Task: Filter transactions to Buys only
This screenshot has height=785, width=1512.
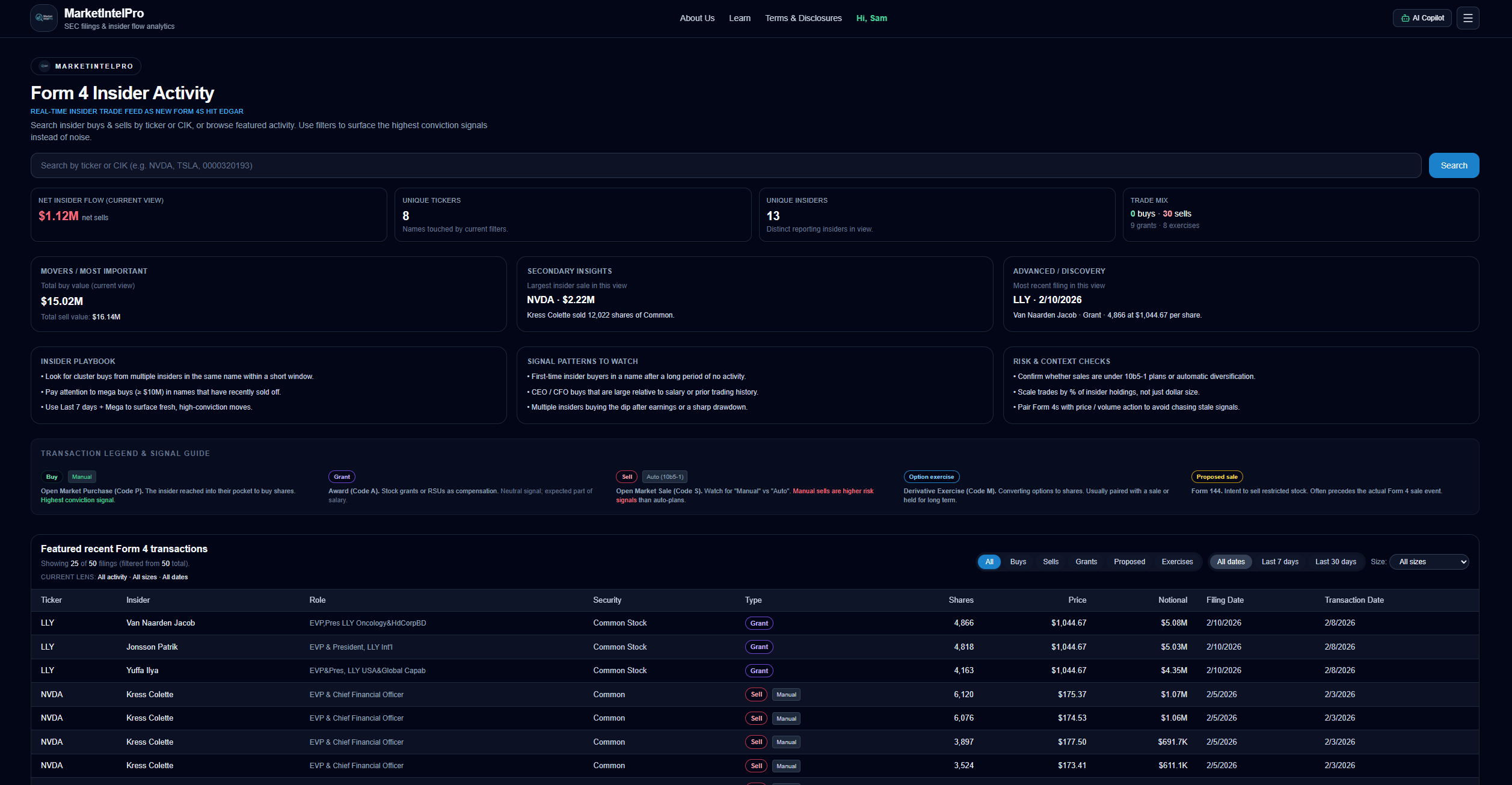Action: pos(1018,562)
